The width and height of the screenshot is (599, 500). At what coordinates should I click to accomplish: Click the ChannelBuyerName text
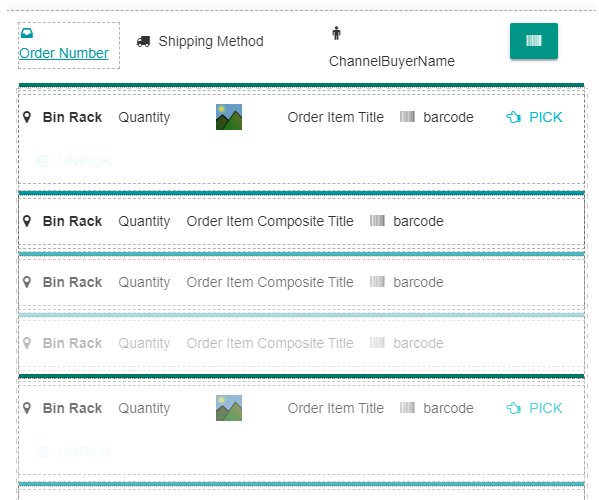pos(392,61)
